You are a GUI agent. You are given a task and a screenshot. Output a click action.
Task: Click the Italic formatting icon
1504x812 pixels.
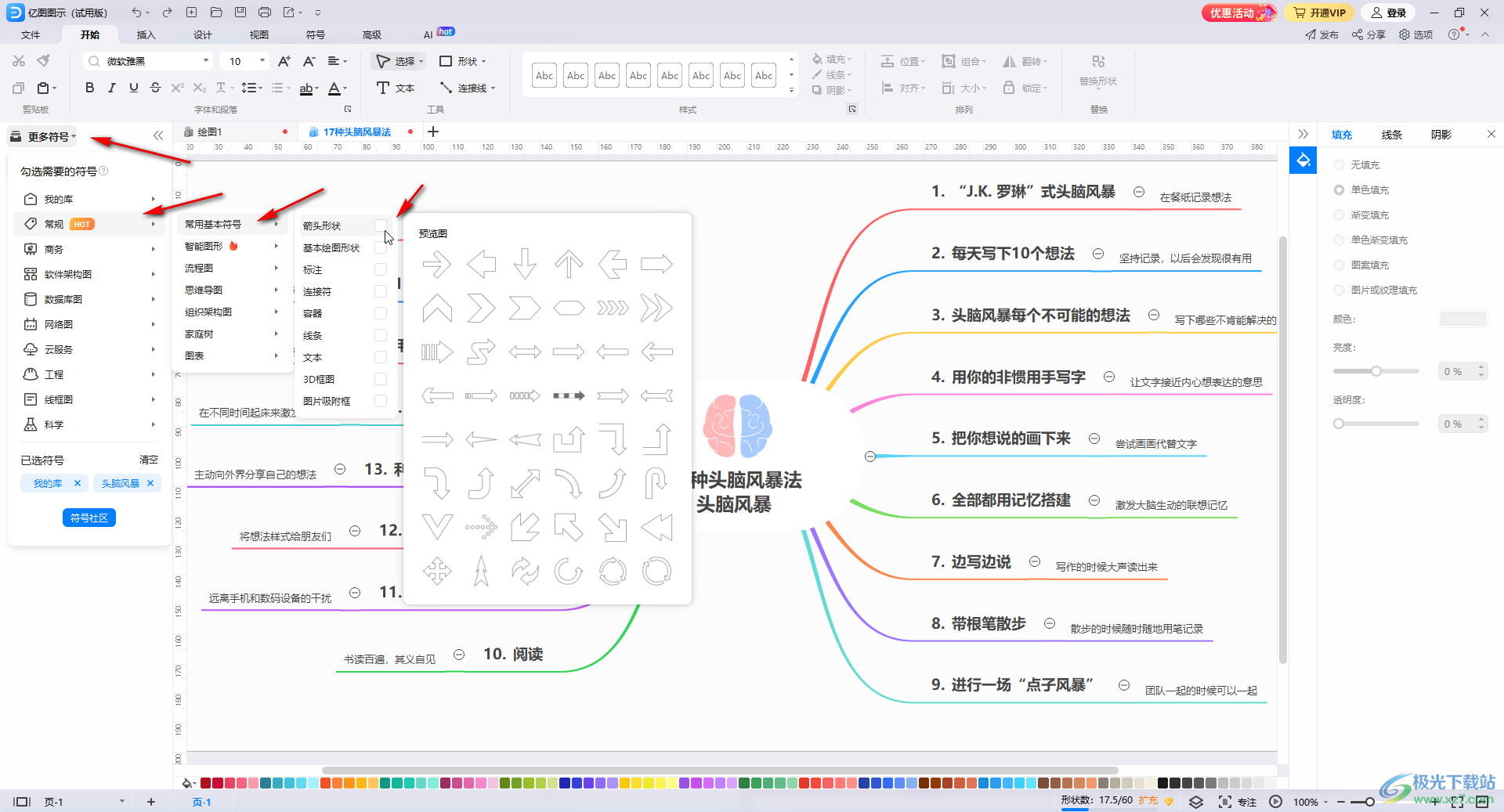(112, 88)
